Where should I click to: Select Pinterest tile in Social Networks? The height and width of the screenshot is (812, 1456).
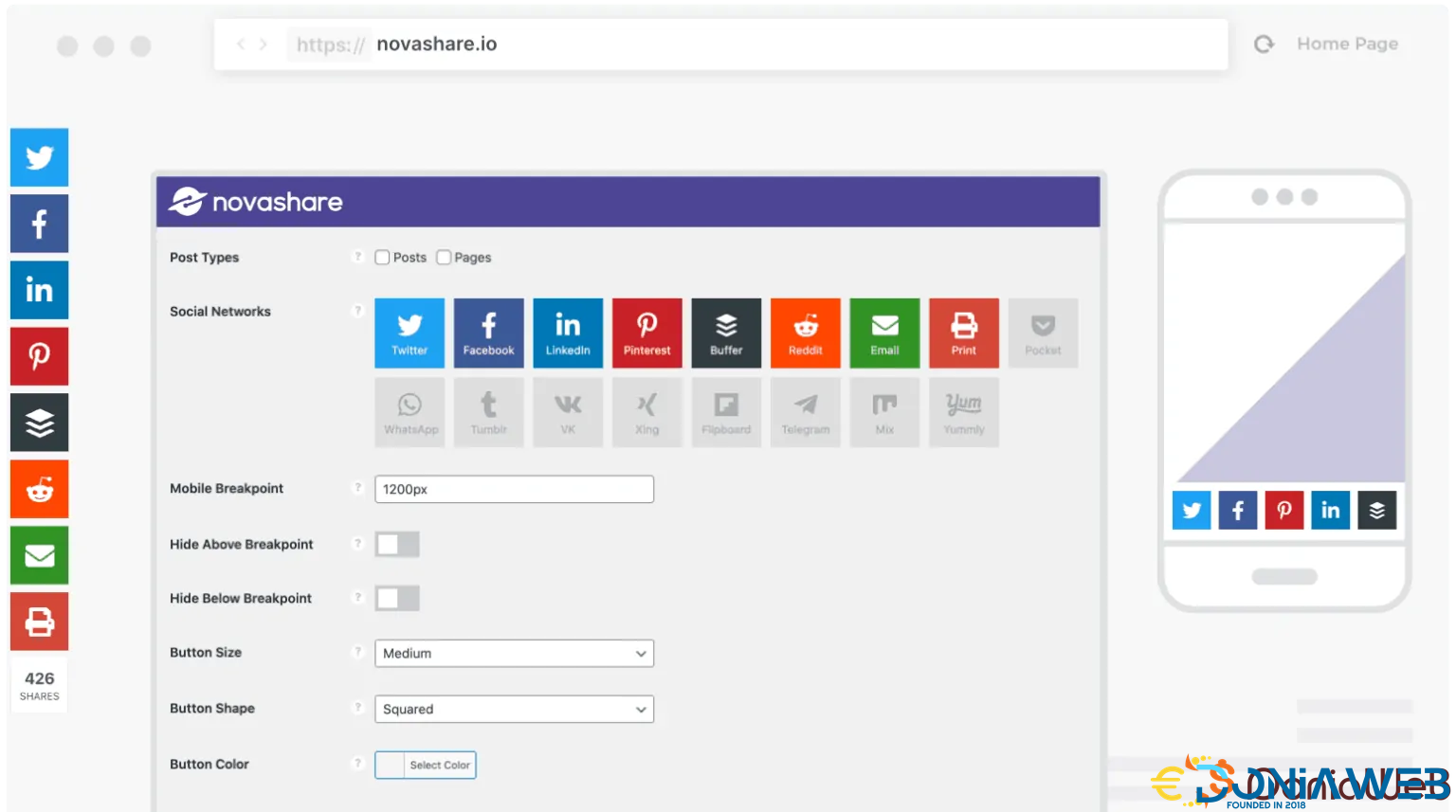click(646, 334)
